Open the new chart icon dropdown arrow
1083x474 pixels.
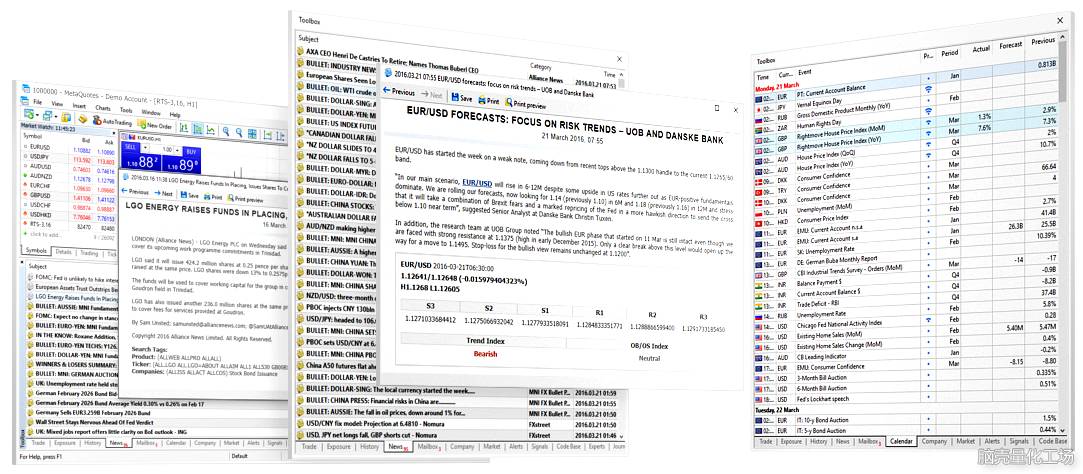click(37, 115)
